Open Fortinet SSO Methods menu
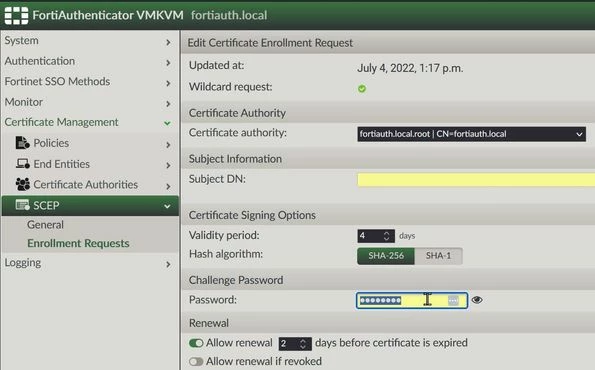 pos(57,81)
